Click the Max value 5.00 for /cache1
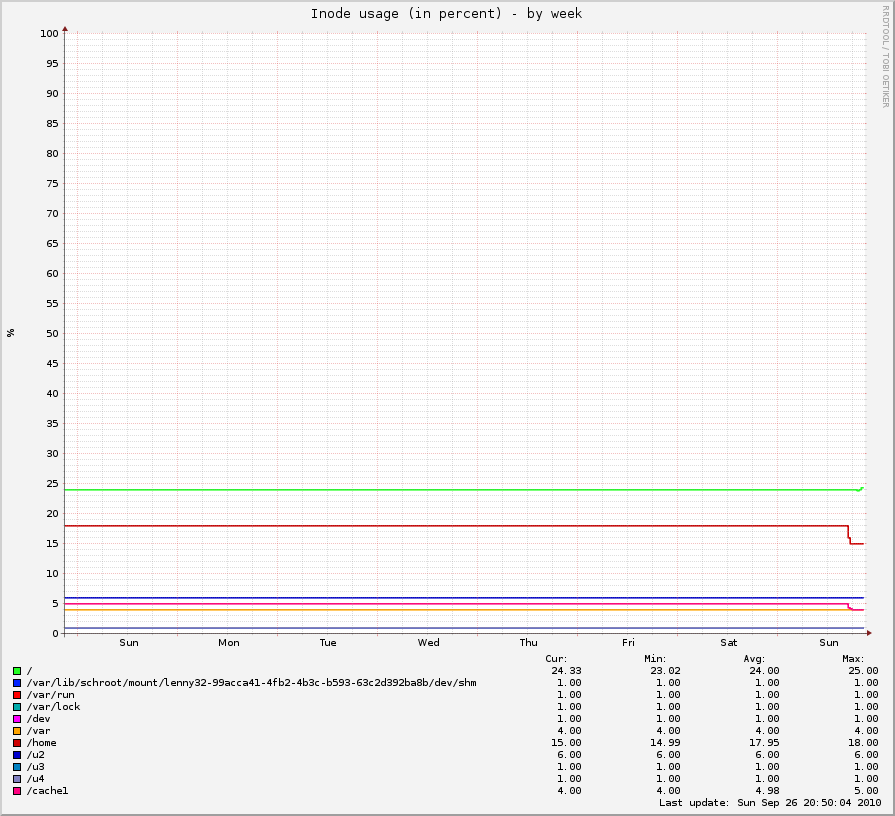This screenshot has height=816, width=895. [x=866, y=791]
